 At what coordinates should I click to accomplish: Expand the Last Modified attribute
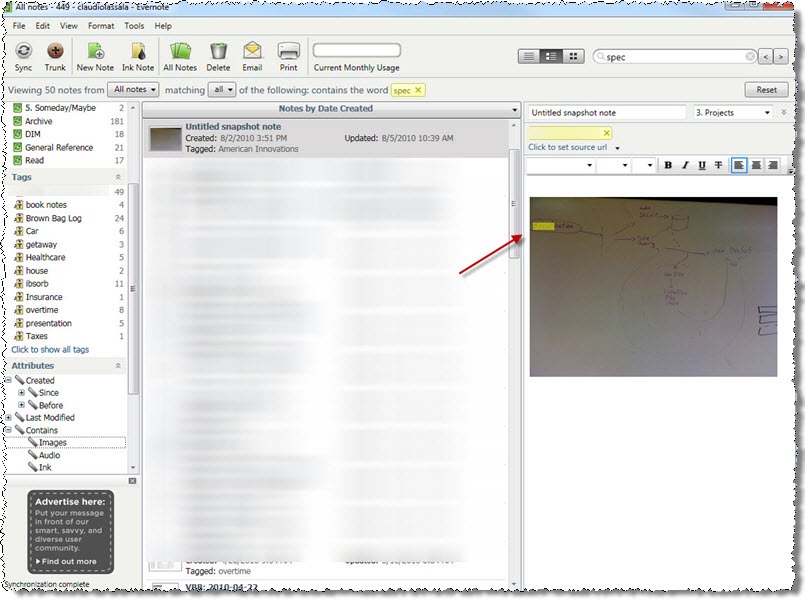click(x=9, y=418)
